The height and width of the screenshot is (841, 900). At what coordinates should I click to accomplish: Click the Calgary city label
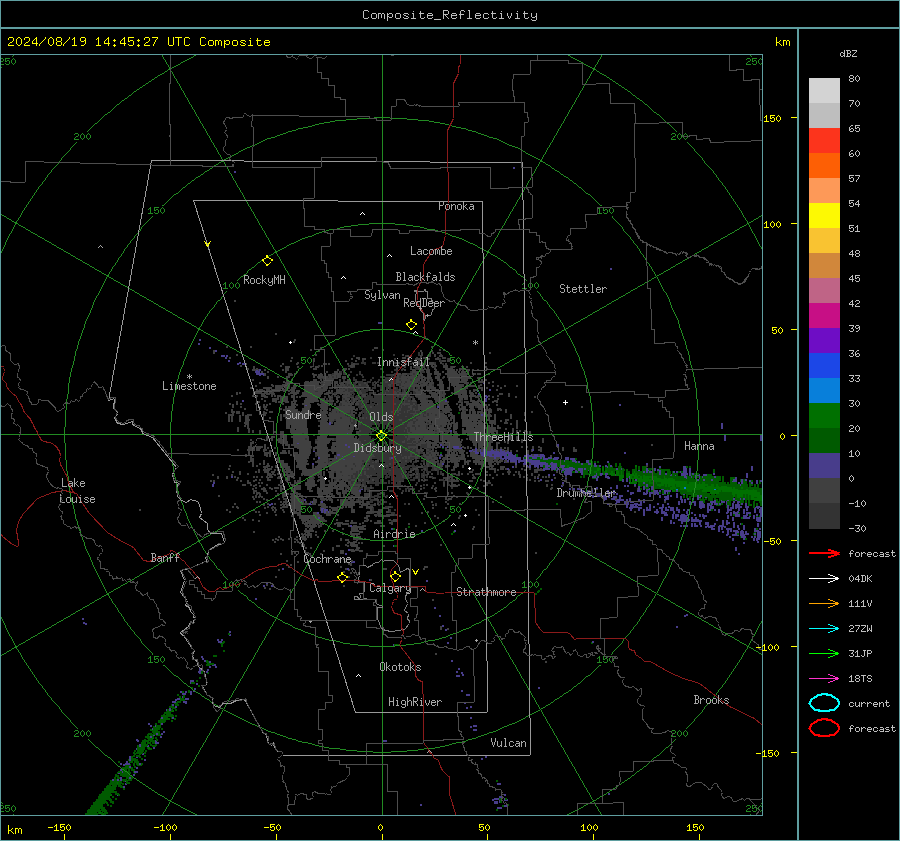[x=390, y=588]
